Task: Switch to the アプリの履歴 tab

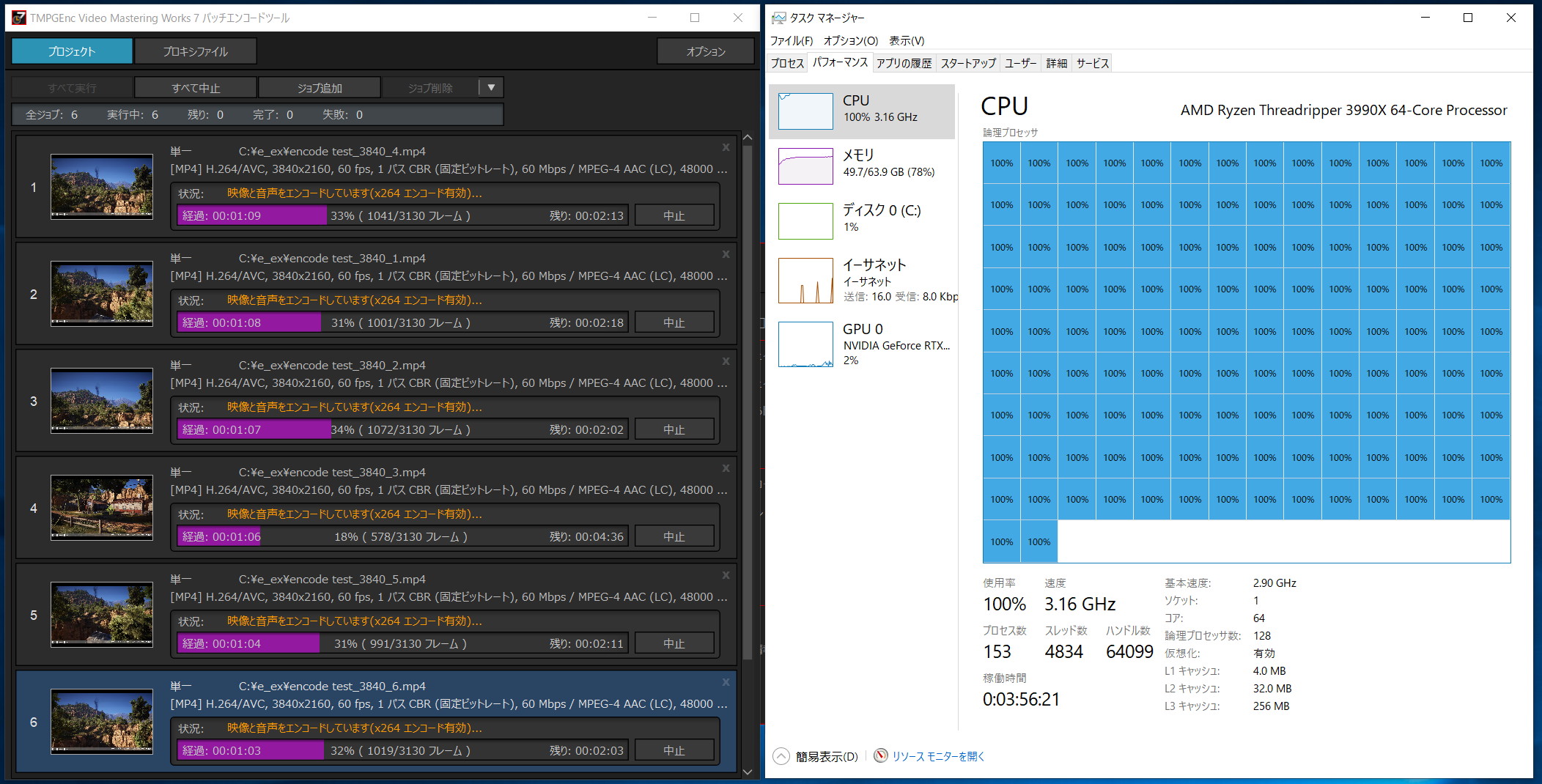Action: [904, 63]
